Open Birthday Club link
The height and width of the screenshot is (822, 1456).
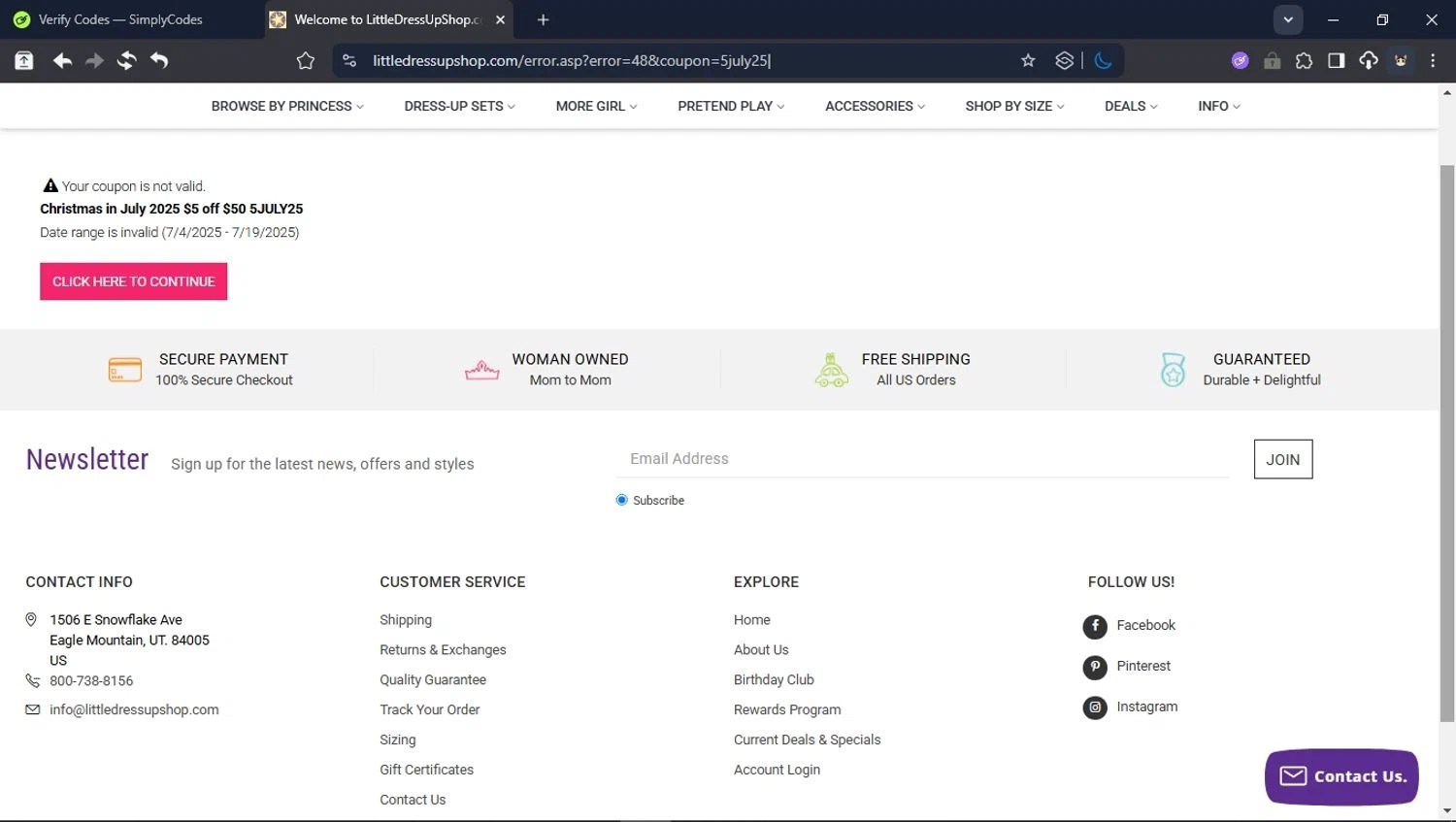click(x=774, y=680)
